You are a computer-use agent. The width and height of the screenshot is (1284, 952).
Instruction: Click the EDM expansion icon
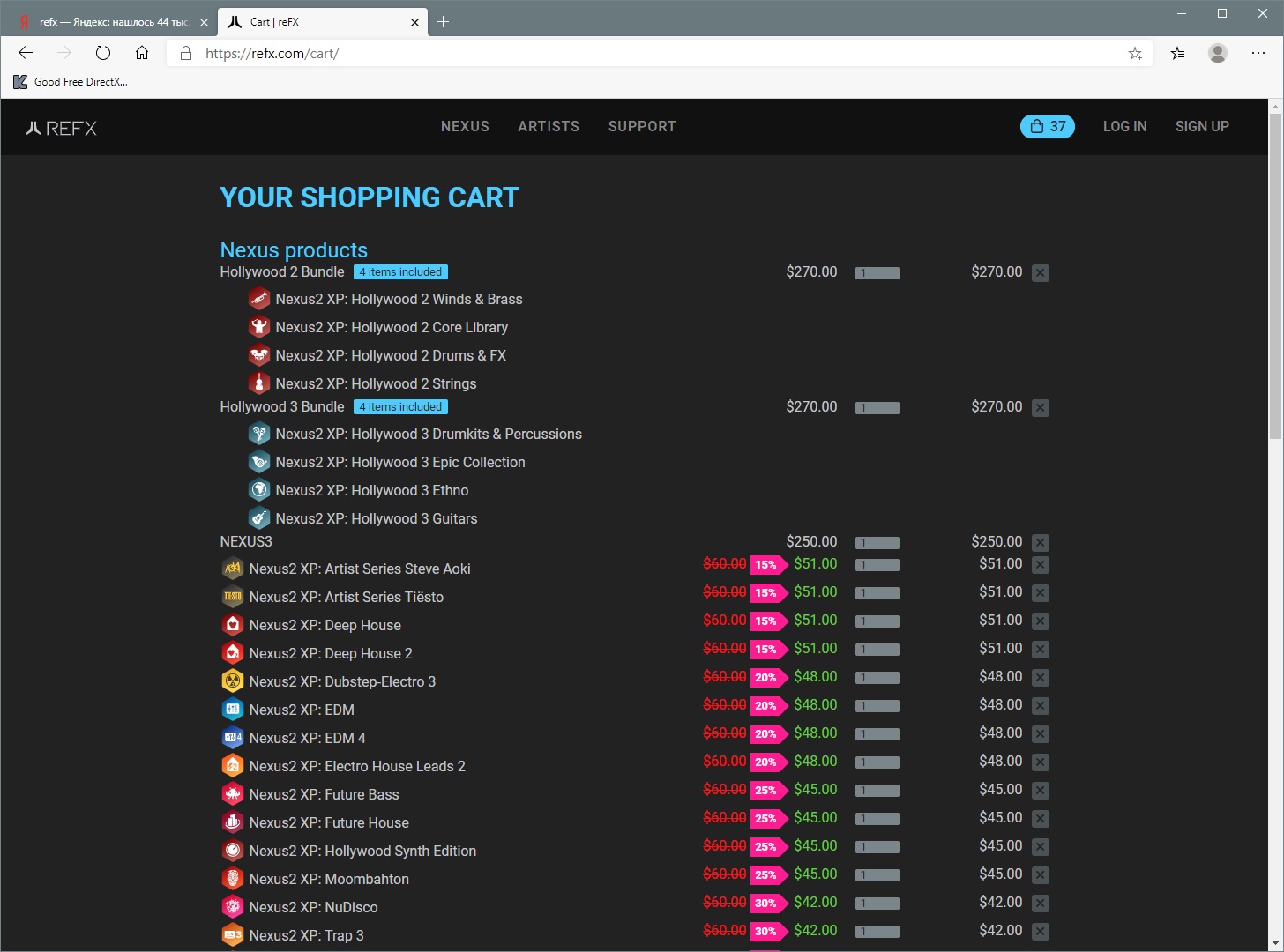point(233,710)
